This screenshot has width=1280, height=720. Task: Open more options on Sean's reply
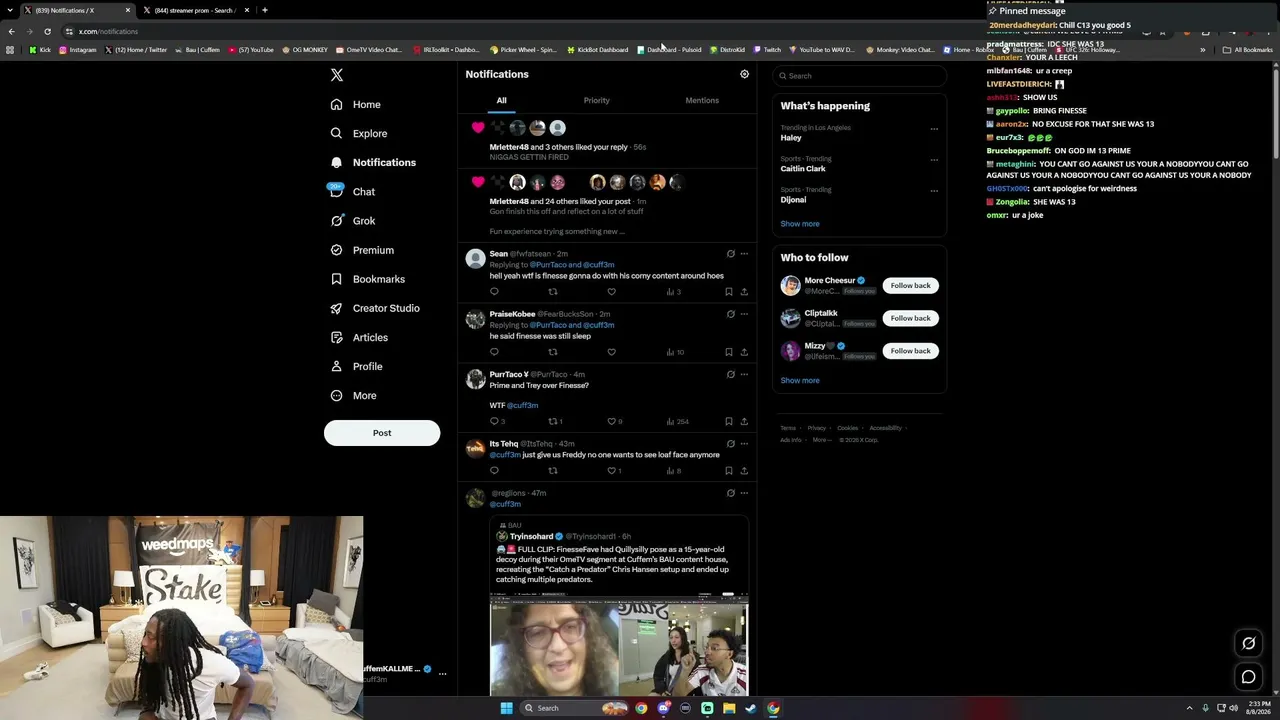tap(744, 254)
